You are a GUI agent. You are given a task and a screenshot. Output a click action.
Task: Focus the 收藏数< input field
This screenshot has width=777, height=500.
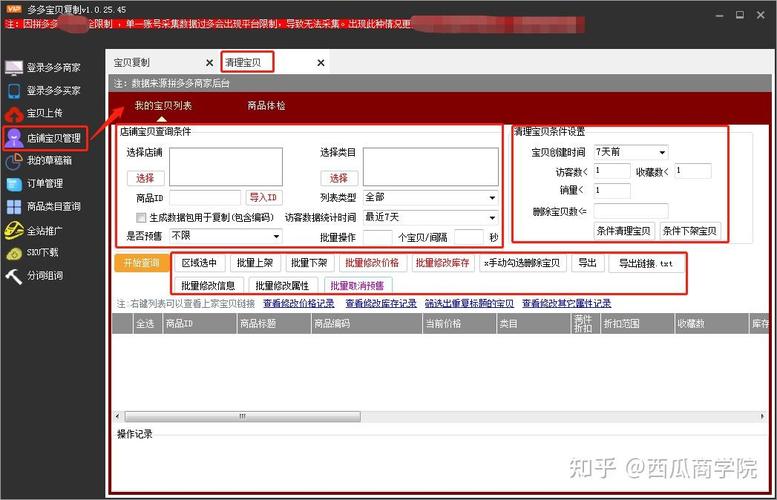click(x=693, y=171)
